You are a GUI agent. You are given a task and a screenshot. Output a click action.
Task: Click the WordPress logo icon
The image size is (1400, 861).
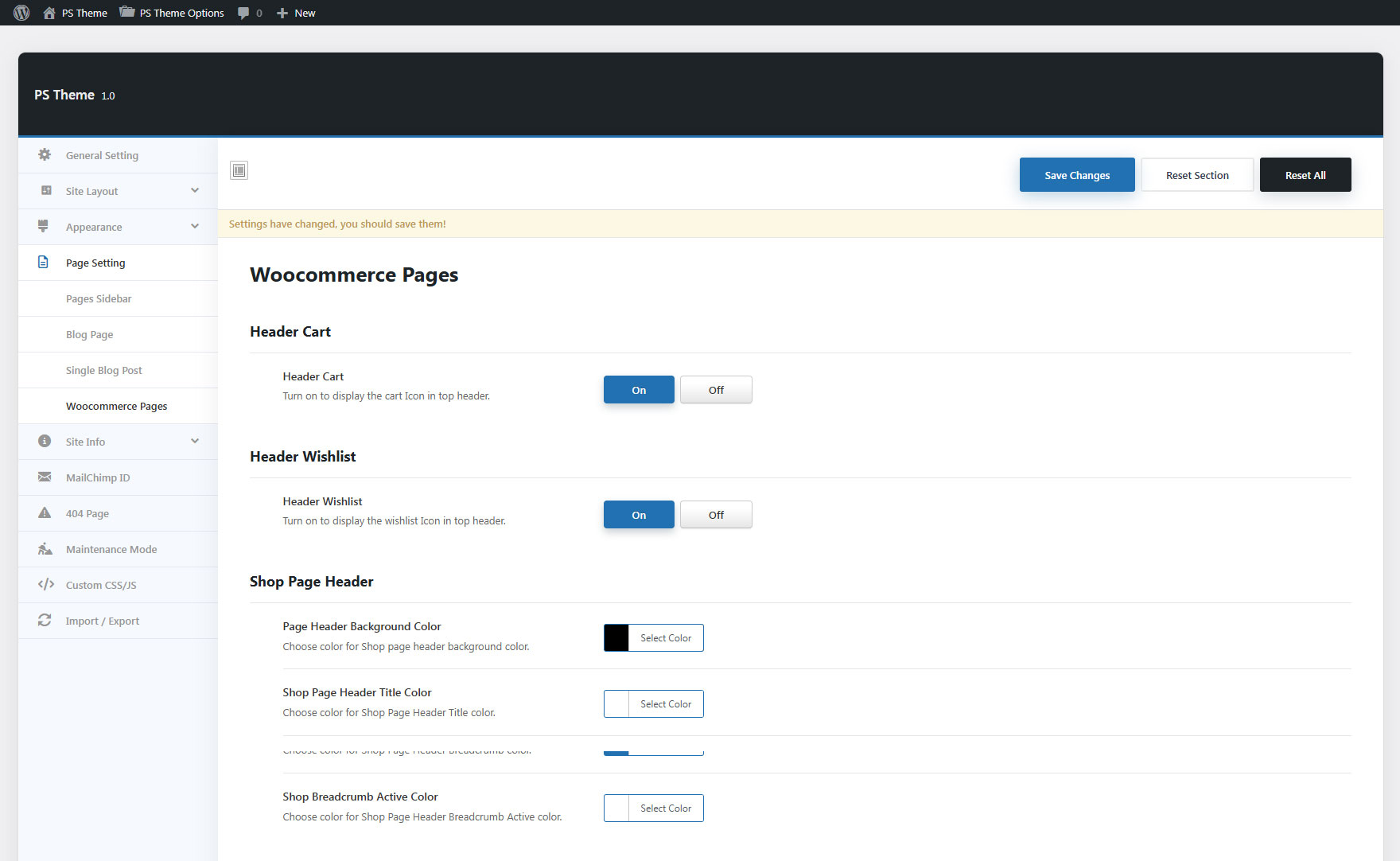21,13
